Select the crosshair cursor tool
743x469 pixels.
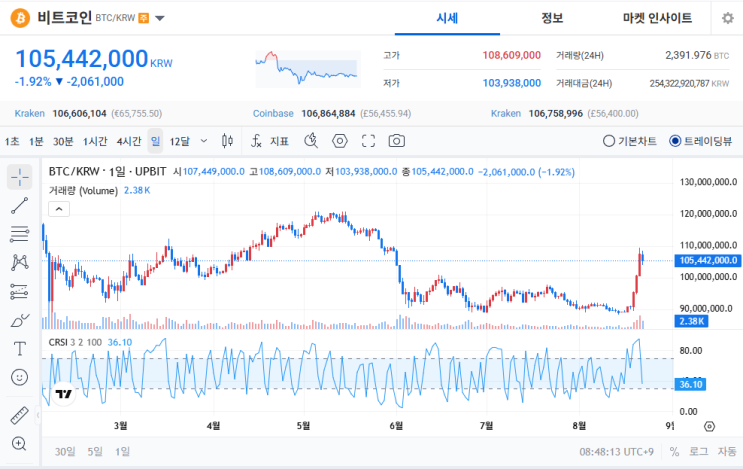pyautogui.click(x=19, y=177)
